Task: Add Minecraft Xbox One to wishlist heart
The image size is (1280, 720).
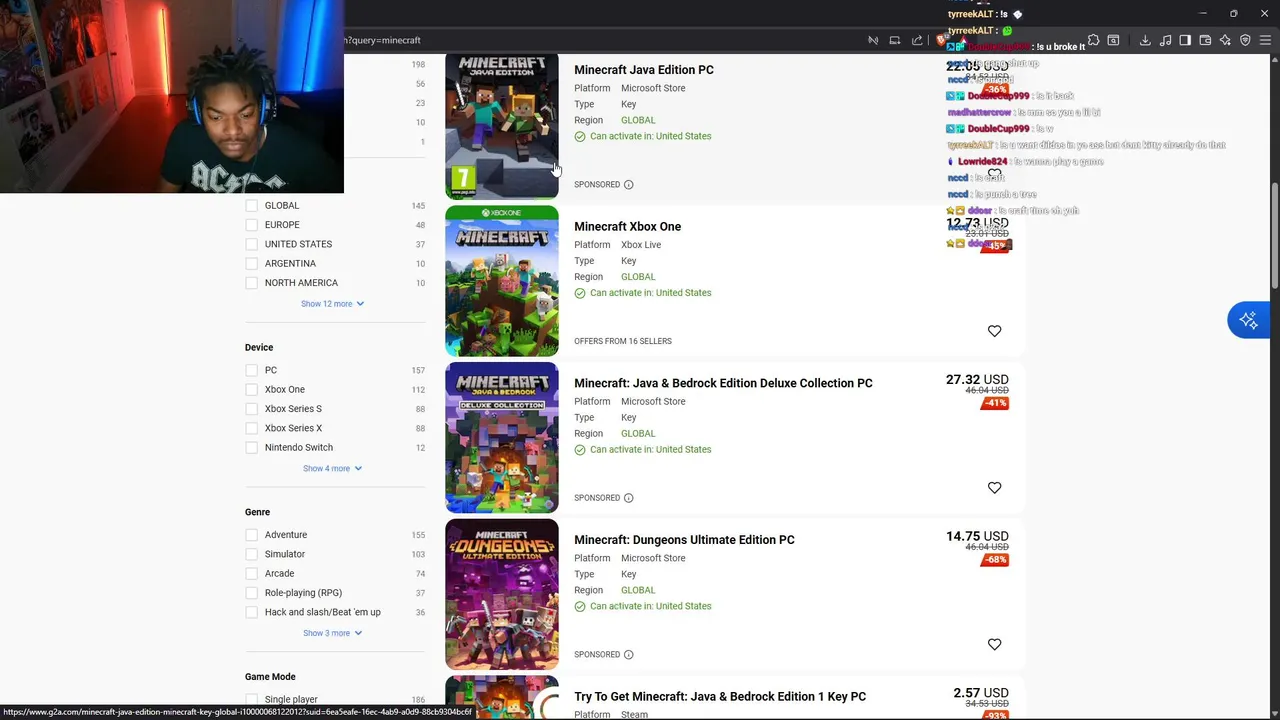Action: click(x=994, y=331)
